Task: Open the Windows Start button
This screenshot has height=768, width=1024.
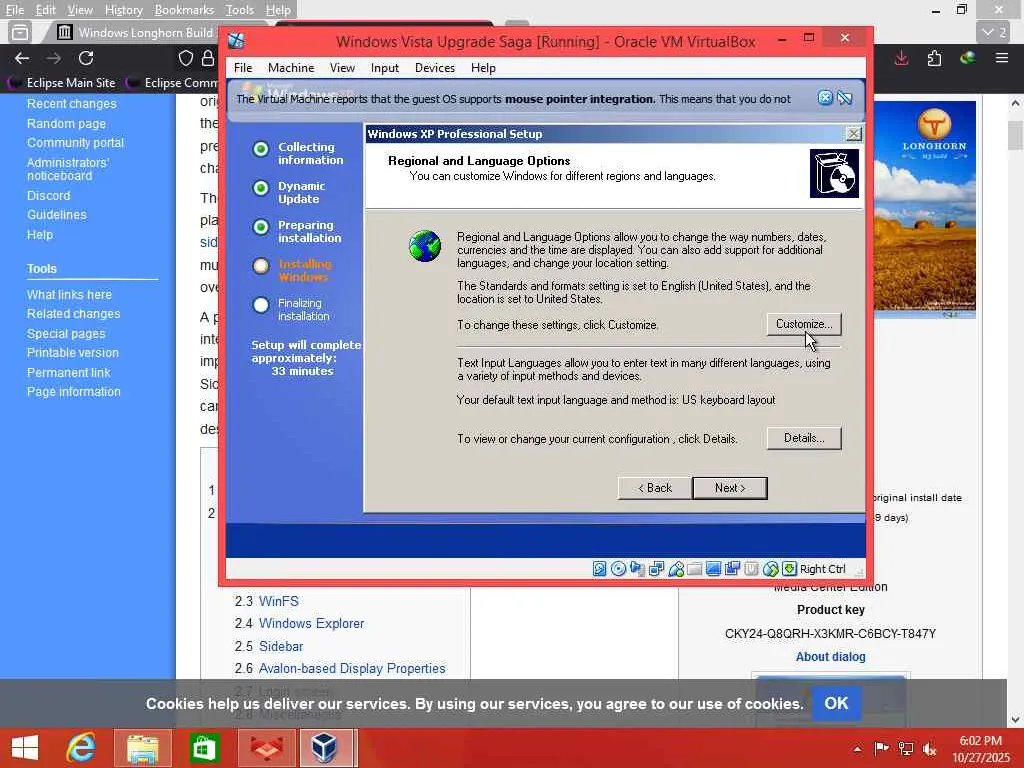Action: click(25, 748)
